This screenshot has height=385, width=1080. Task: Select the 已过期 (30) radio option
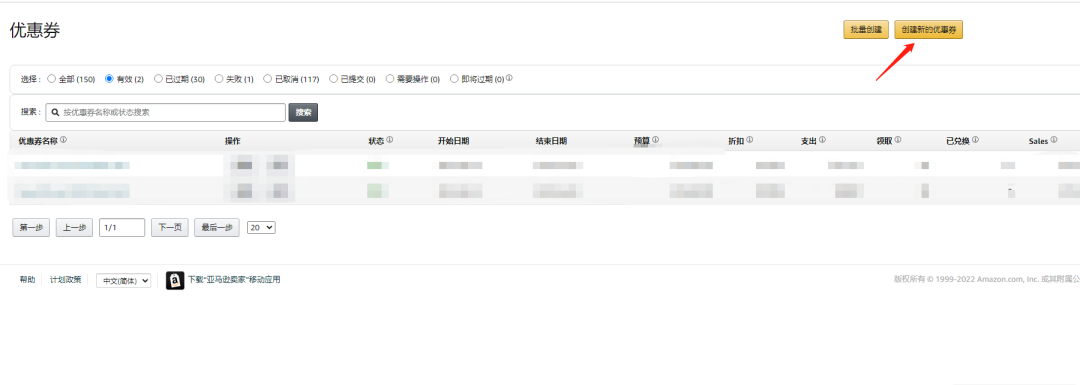158,79
